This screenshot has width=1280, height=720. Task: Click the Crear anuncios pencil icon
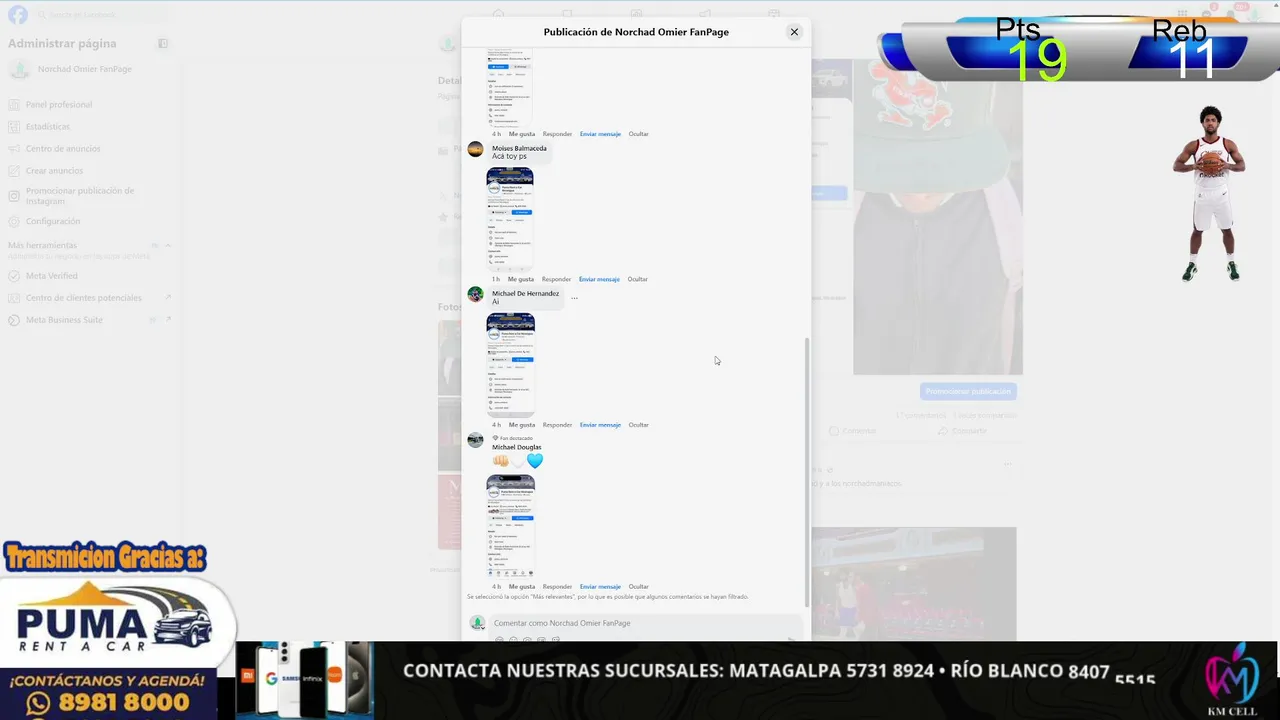click(14, 171)
